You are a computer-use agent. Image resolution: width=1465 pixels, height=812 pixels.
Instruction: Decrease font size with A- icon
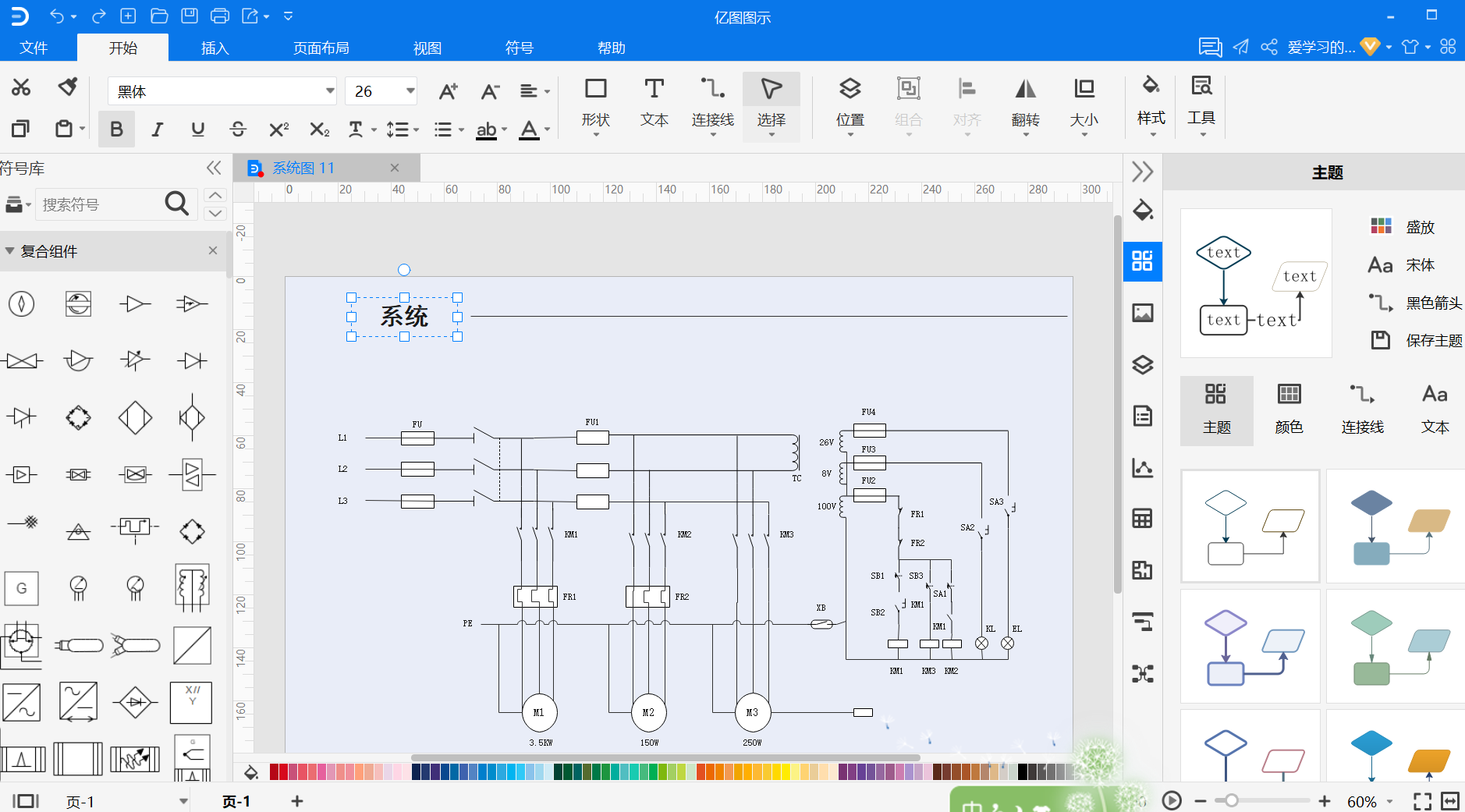(x=489, y=91)
